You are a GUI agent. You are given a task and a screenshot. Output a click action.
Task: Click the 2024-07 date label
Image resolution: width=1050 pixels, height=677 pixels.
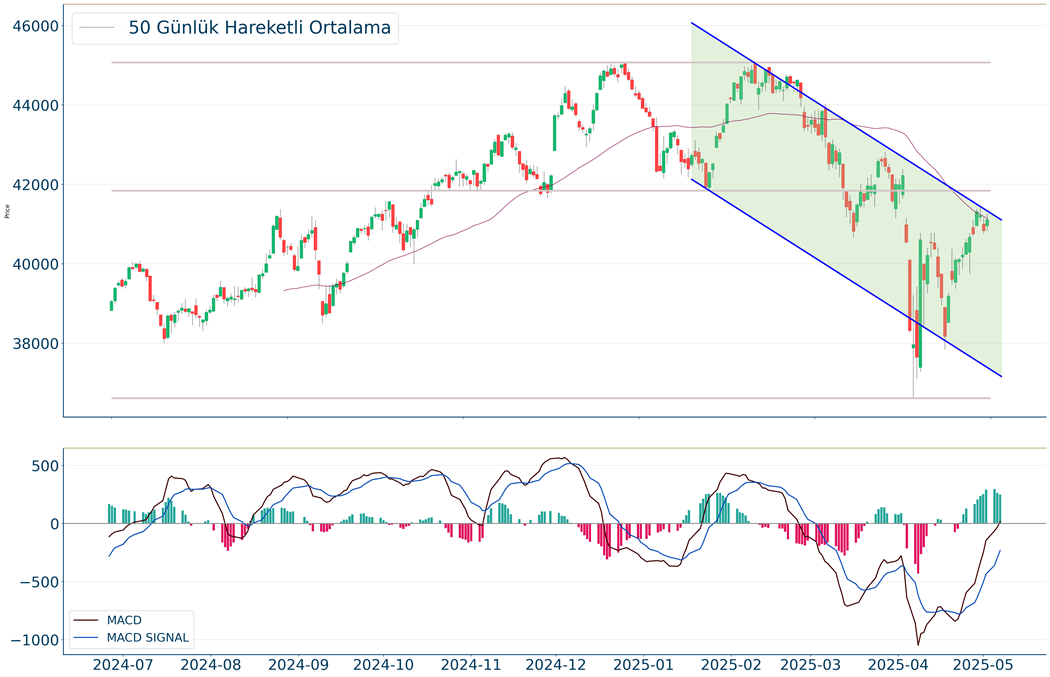(x=123, y=665)
